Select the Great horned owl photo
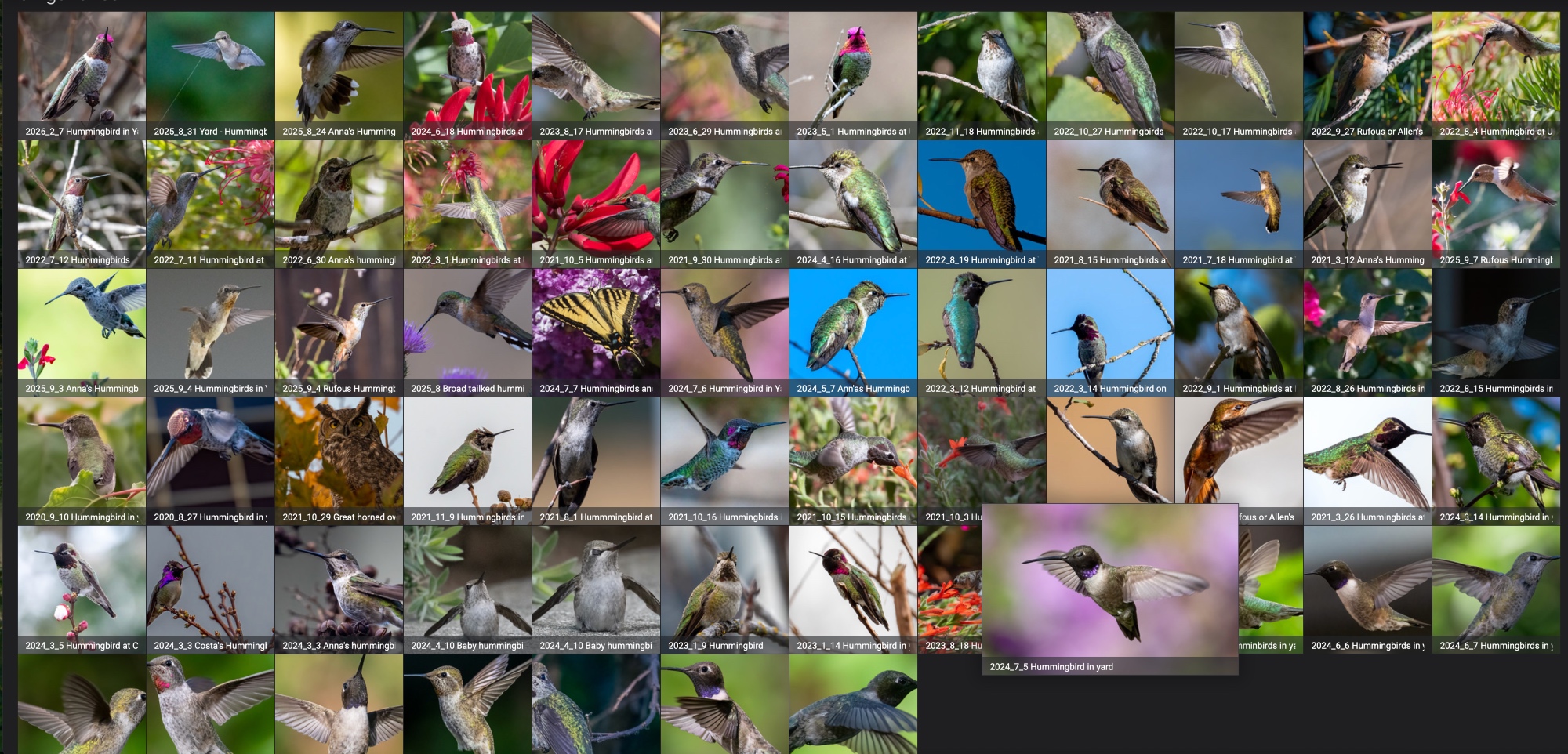Image resolution: width=1568 pixels, height=754 pixels. pyautogui.click(x=339, y=454)
